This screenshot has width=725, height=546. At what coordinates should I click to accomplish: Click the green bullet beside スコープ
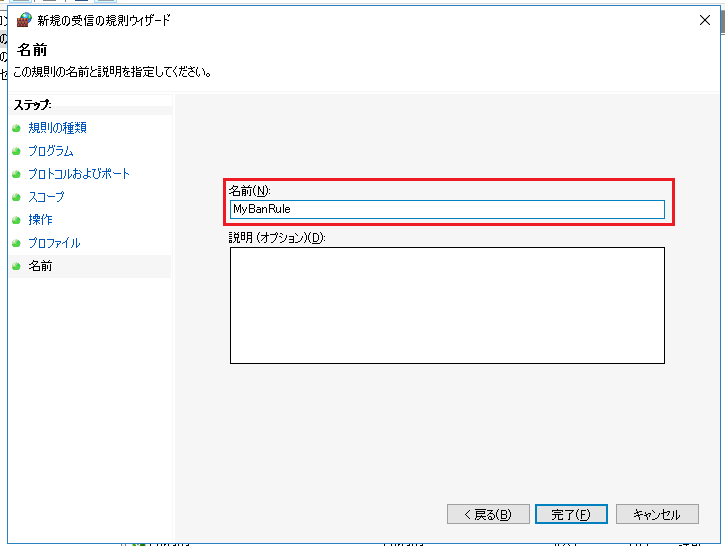click(16, 197)
